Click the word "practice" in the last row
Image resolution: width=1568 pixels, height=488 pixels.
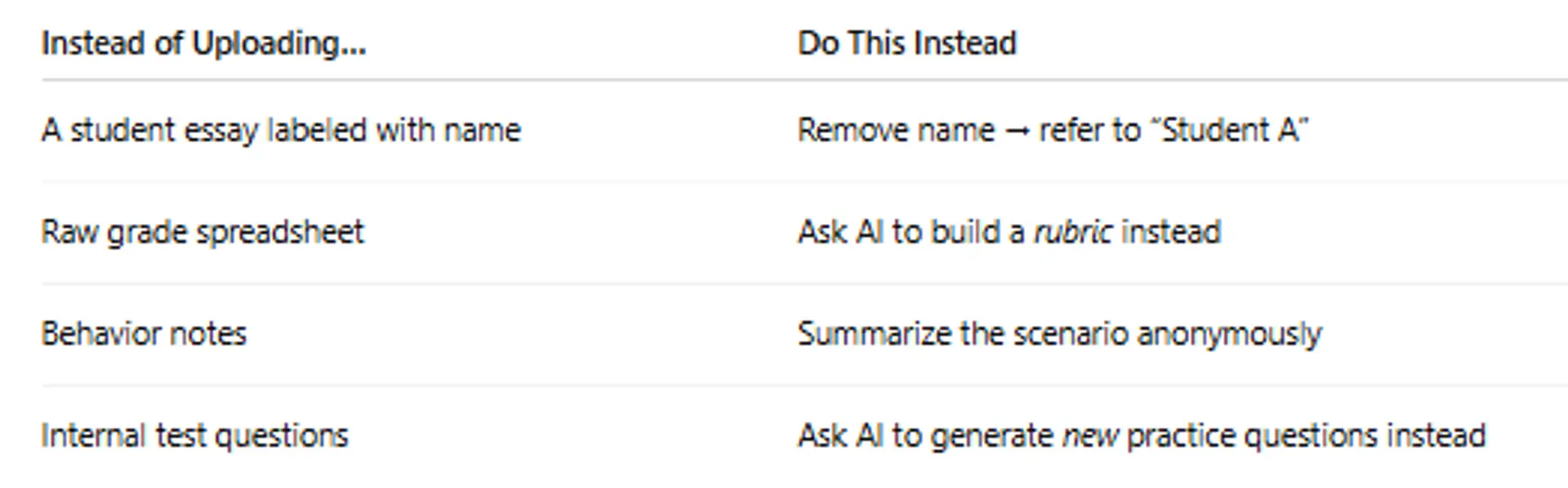pos(1181,436)
